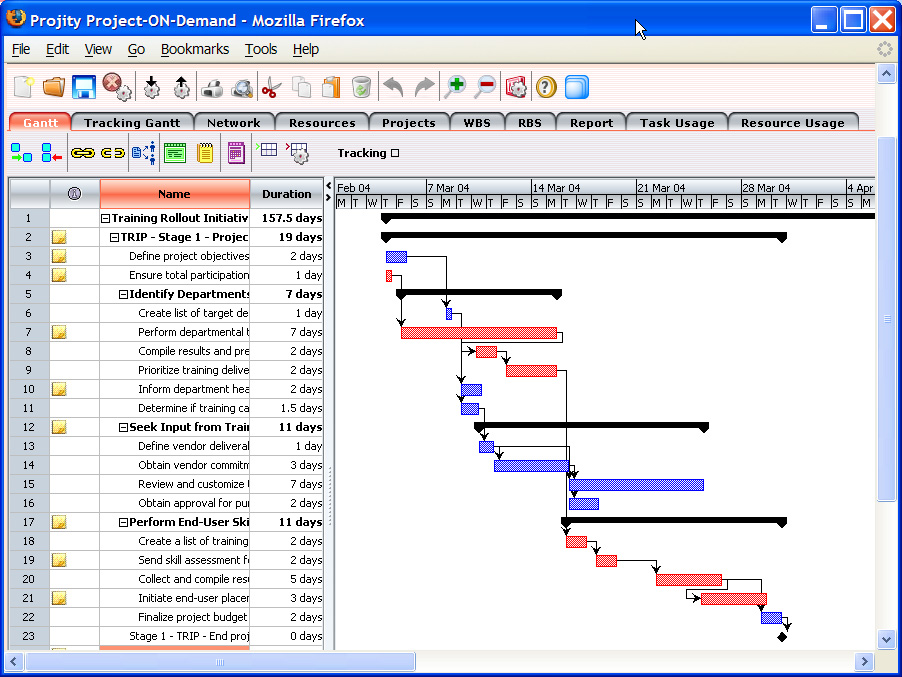Click the Duration column header

click(286, 194)
